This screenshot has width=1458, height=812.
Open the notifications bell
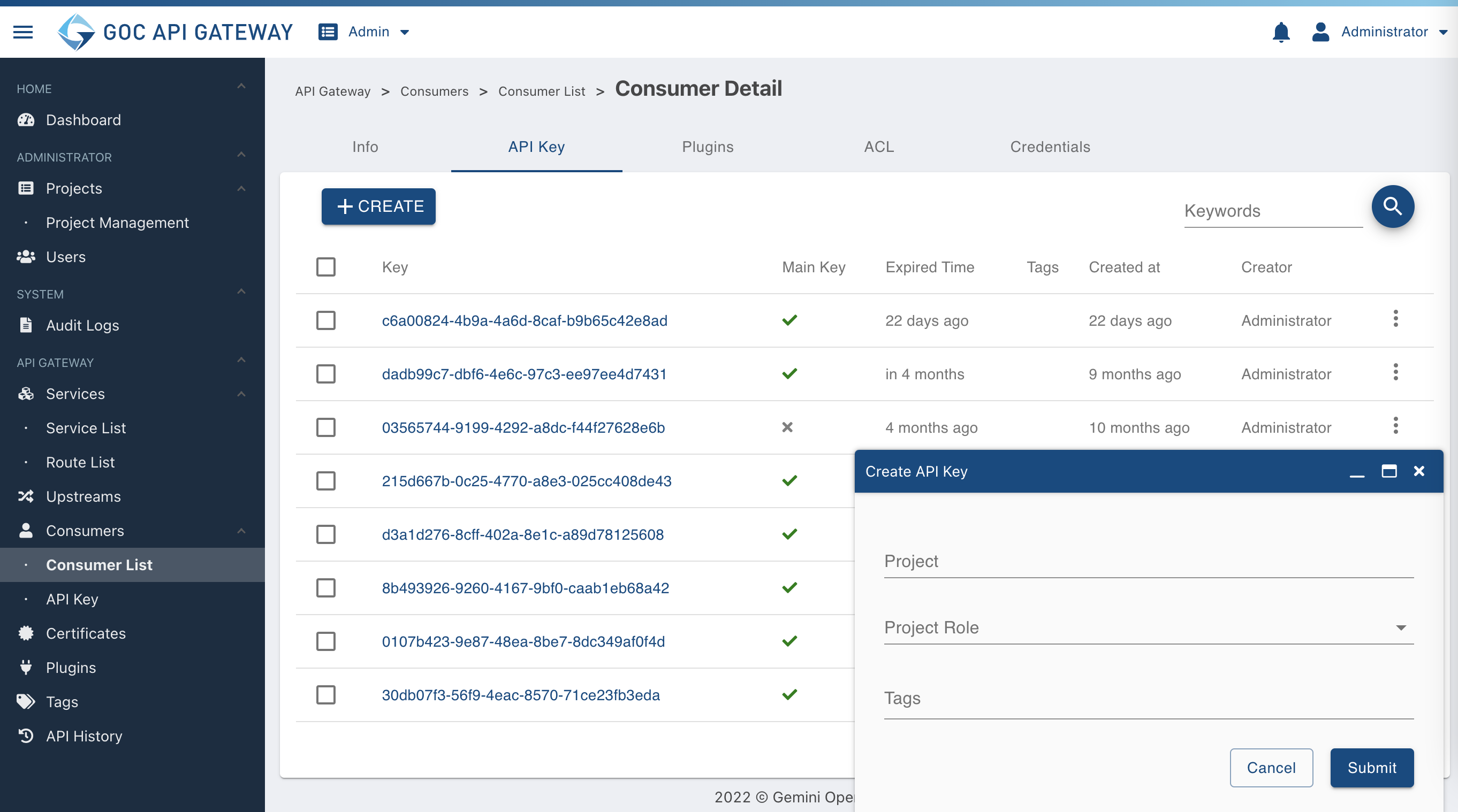(x=1281, y=32)
